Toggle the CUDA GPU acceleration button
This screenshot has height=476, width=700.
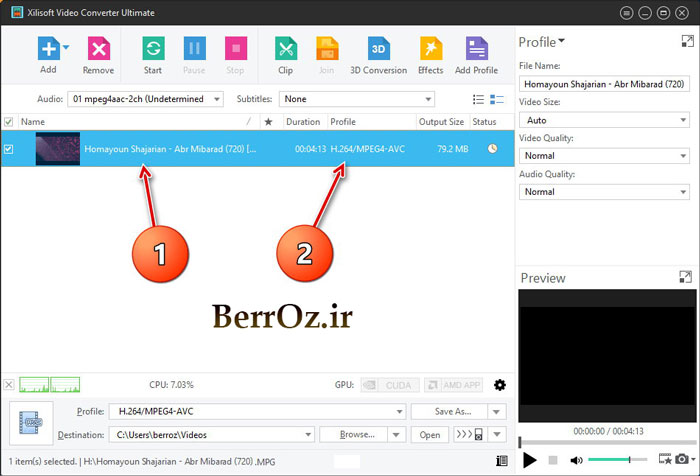point(383,385)
